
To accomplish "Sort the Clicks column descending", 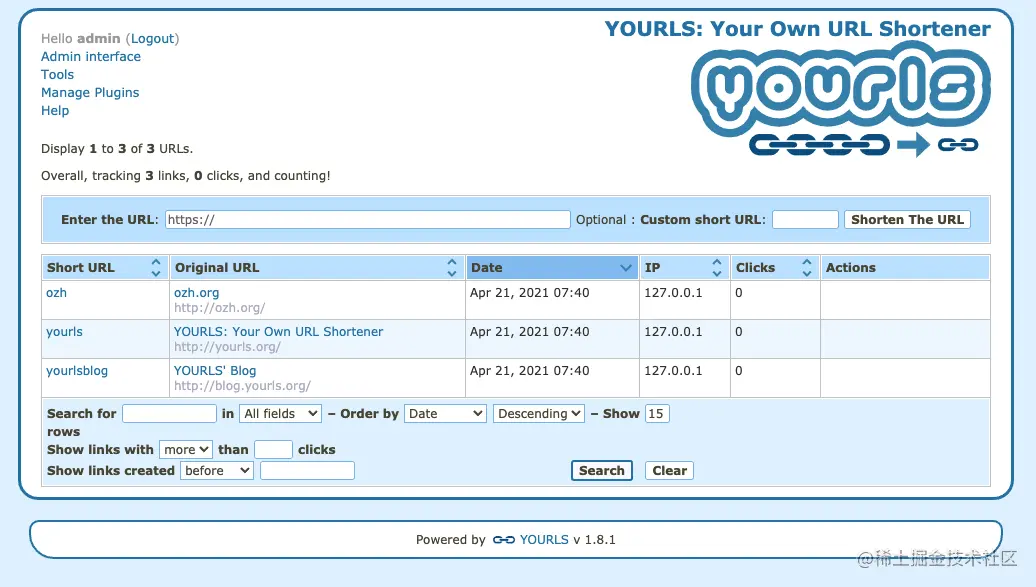I will (807, 272).
